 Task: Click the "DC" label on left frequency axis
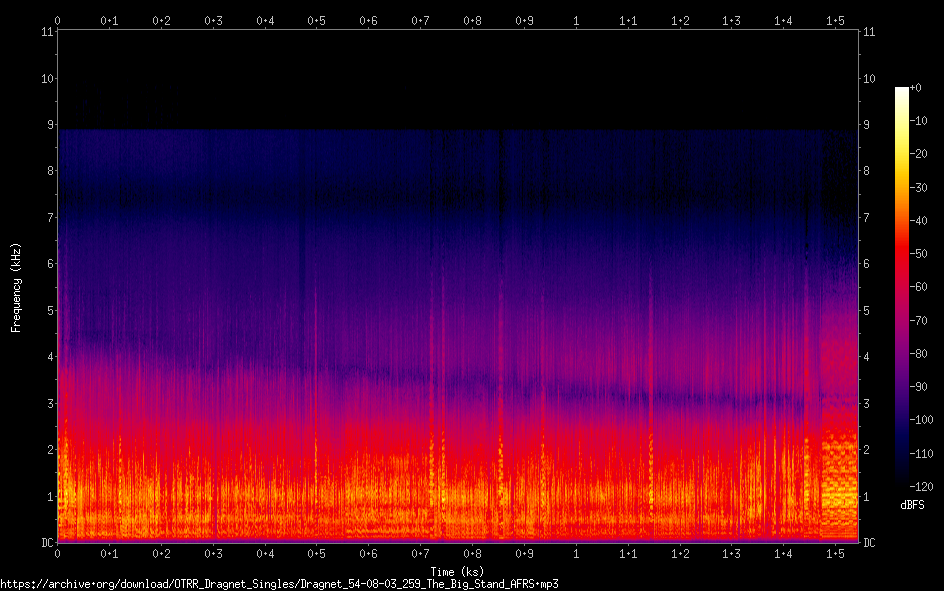coord(44,543)
